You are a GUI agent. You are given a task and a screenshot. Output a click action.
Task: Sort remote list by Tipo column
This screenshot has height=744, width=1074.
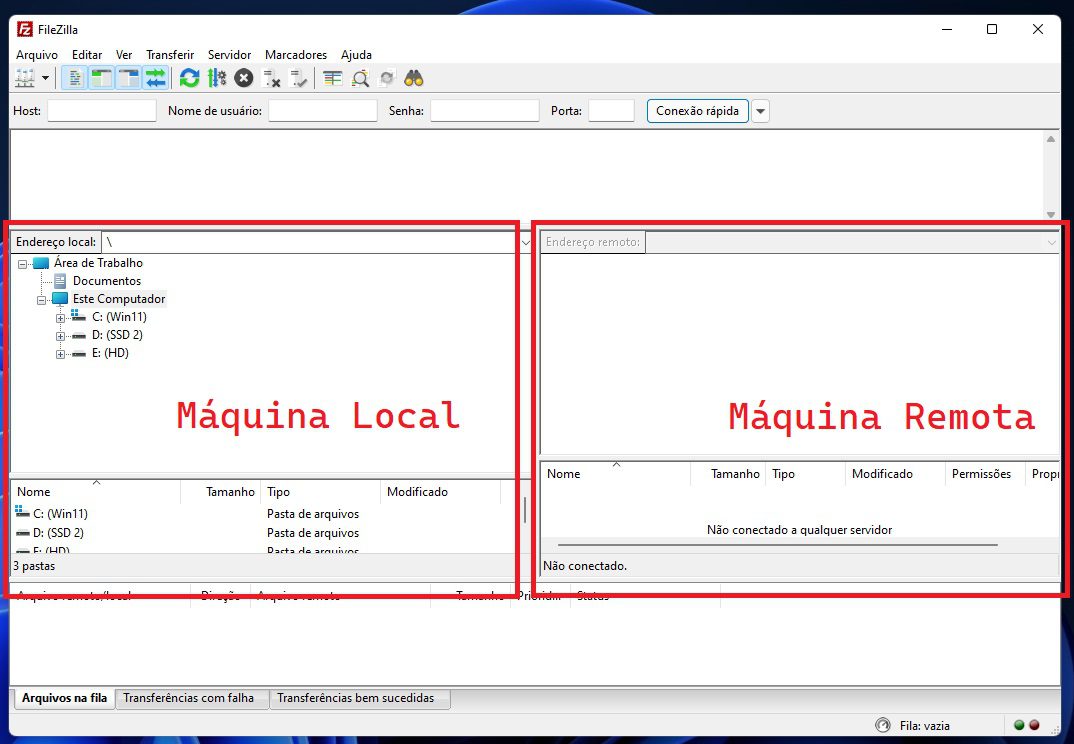pos(806,474)
